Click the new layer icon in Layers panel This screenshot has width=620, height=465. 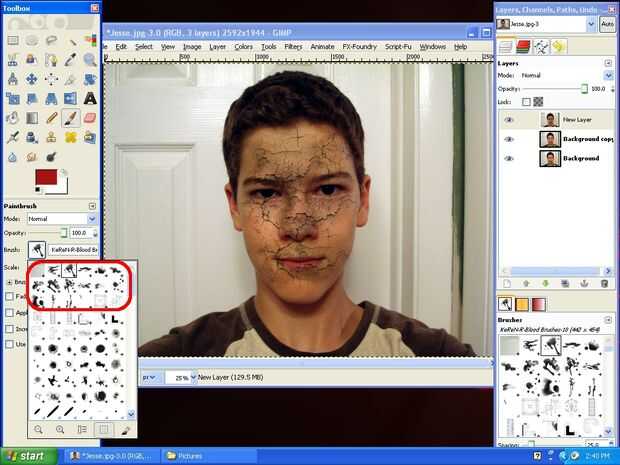pos(507,284)
